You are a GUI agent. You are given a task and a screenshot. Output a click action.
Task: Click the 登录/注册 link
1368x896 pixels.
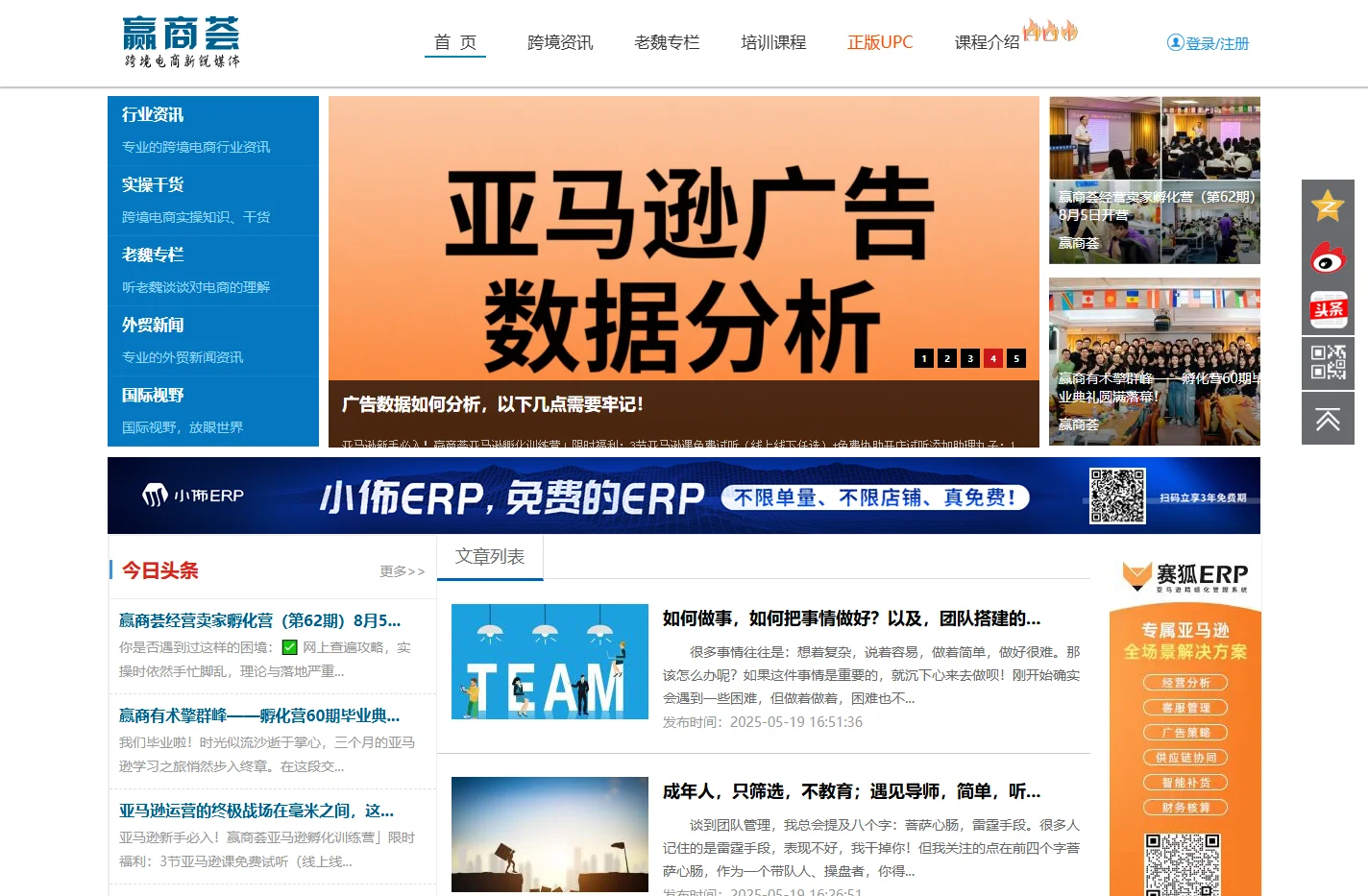pos(1217,43)
